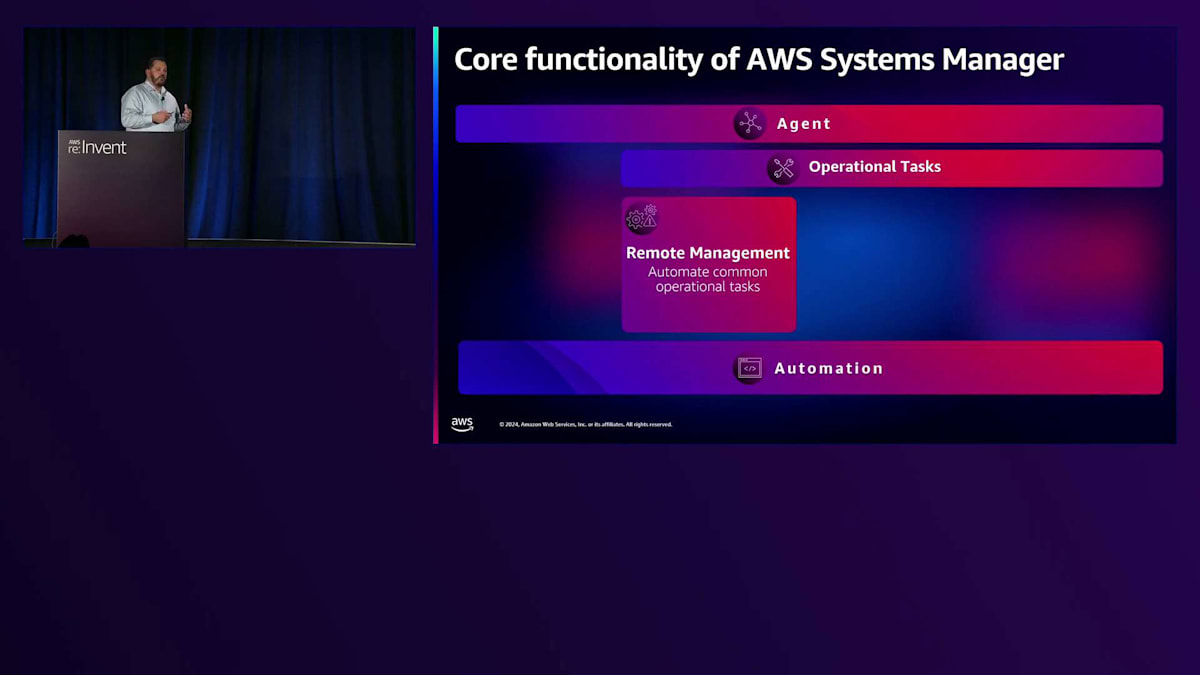Click the AWS logo on the slide footer
Image resolution: width=1200 pixels, height=675 pixels.
point(462,424)
